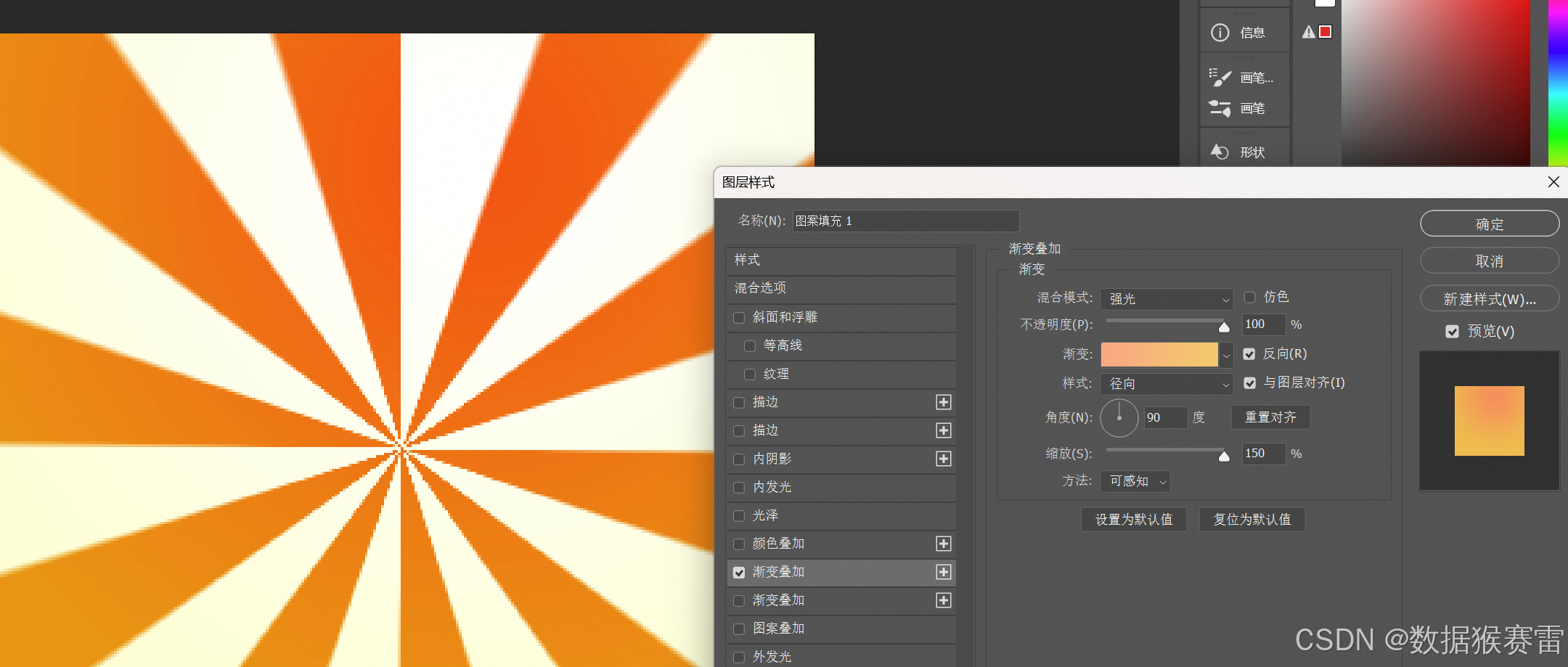1568x667 pixels.
Task: Click the 缩放 scale slider handle
Action: coord(1224,456)
